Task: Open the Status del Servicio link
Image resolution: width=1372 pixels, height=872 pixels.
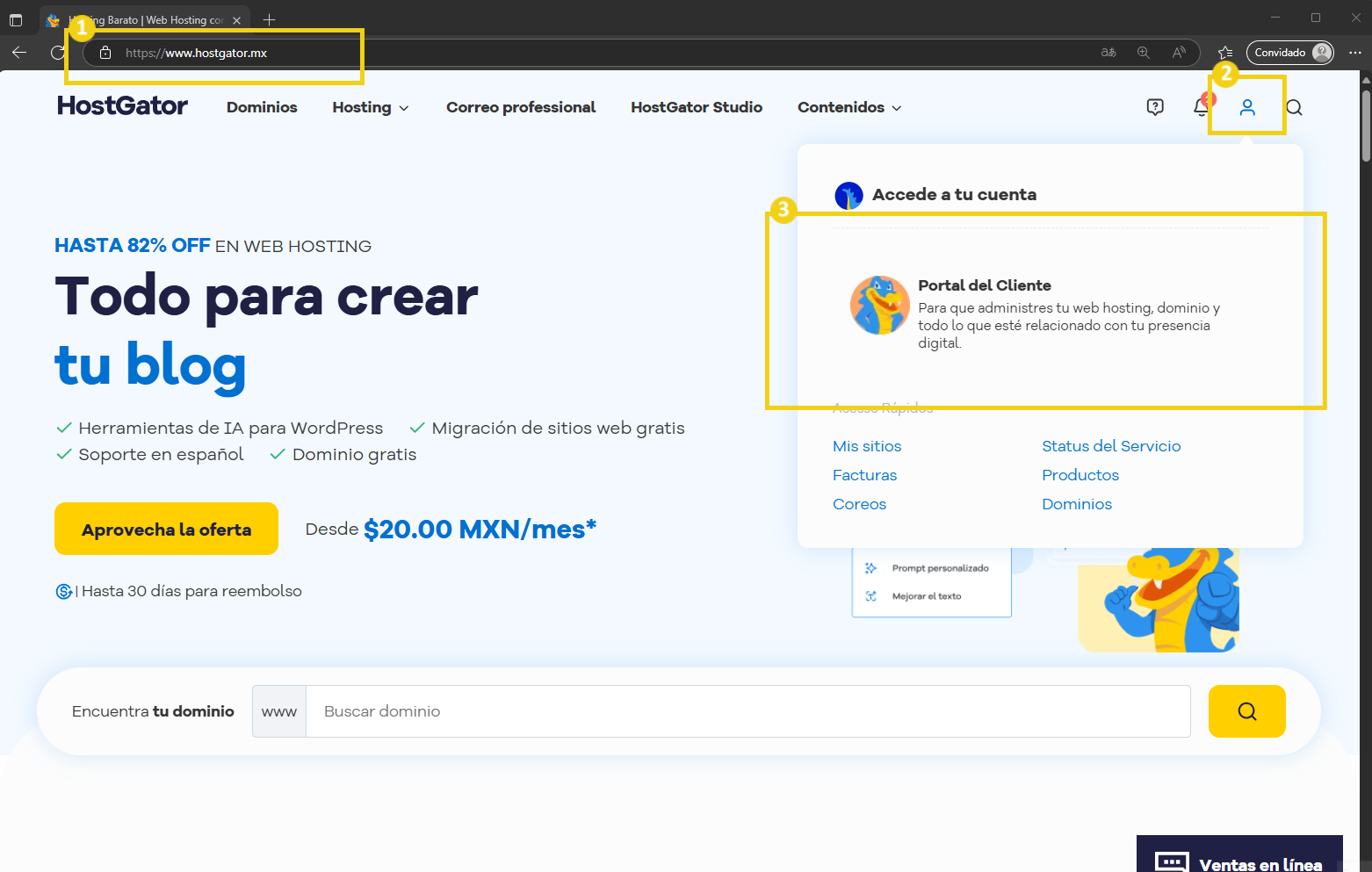Action: point(1111,446)
